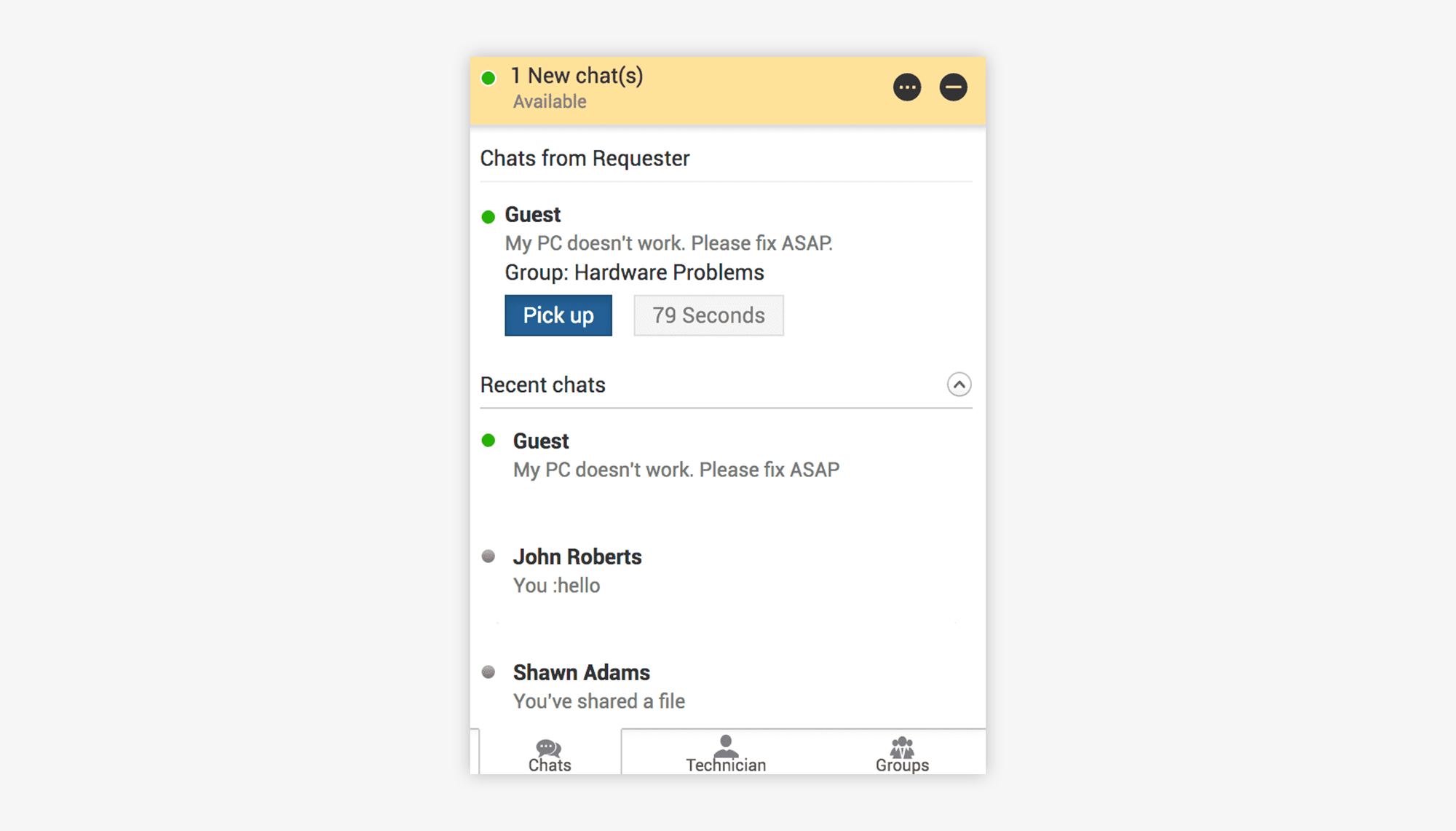
Task: Open the recent chat with Guest
Action: click(x=676, y=456)
